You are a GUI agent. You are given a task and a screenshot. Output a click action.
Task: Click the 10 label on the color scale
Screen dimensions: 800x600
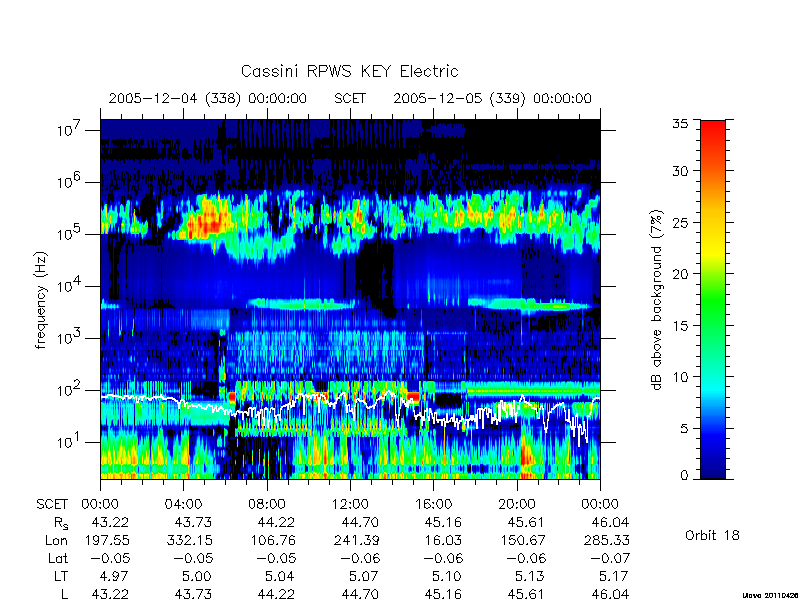tap(680, 377)
